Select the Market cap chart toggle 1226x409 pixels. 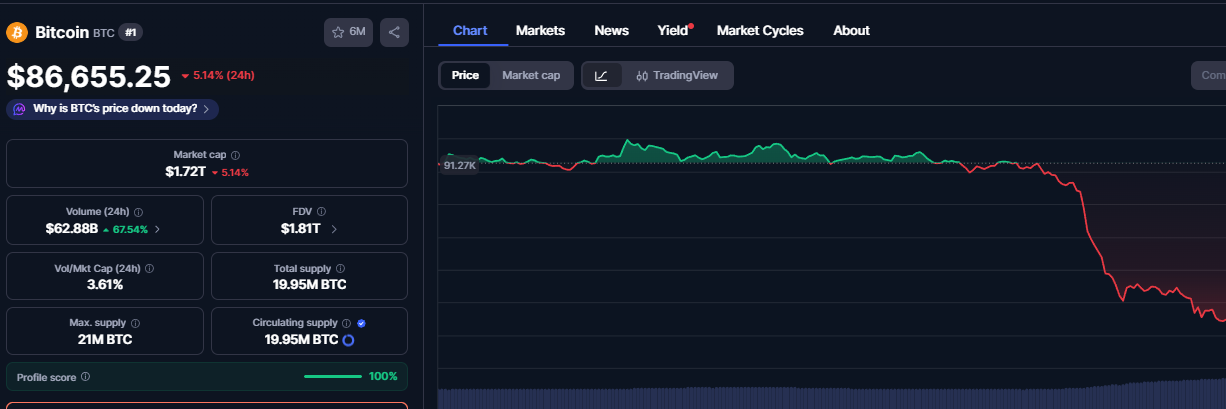click(531, 75)
